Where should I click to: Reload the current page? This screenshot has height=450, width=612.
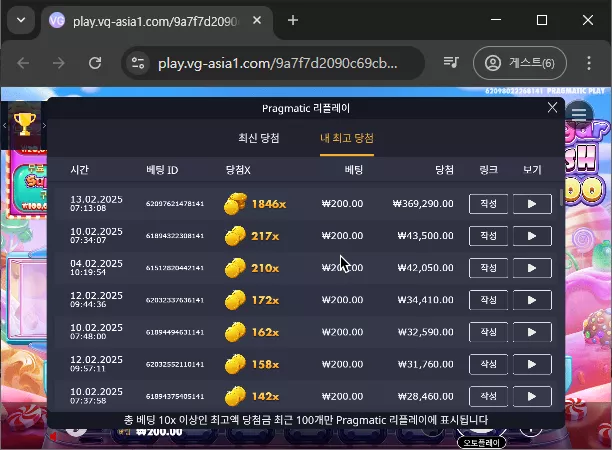point(95,63)
